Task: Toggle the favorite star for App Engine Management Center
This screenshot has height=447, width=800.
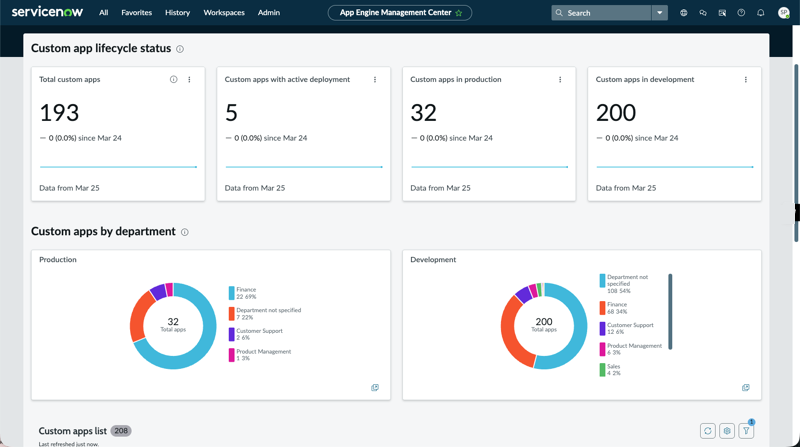Action: (459, 13)
